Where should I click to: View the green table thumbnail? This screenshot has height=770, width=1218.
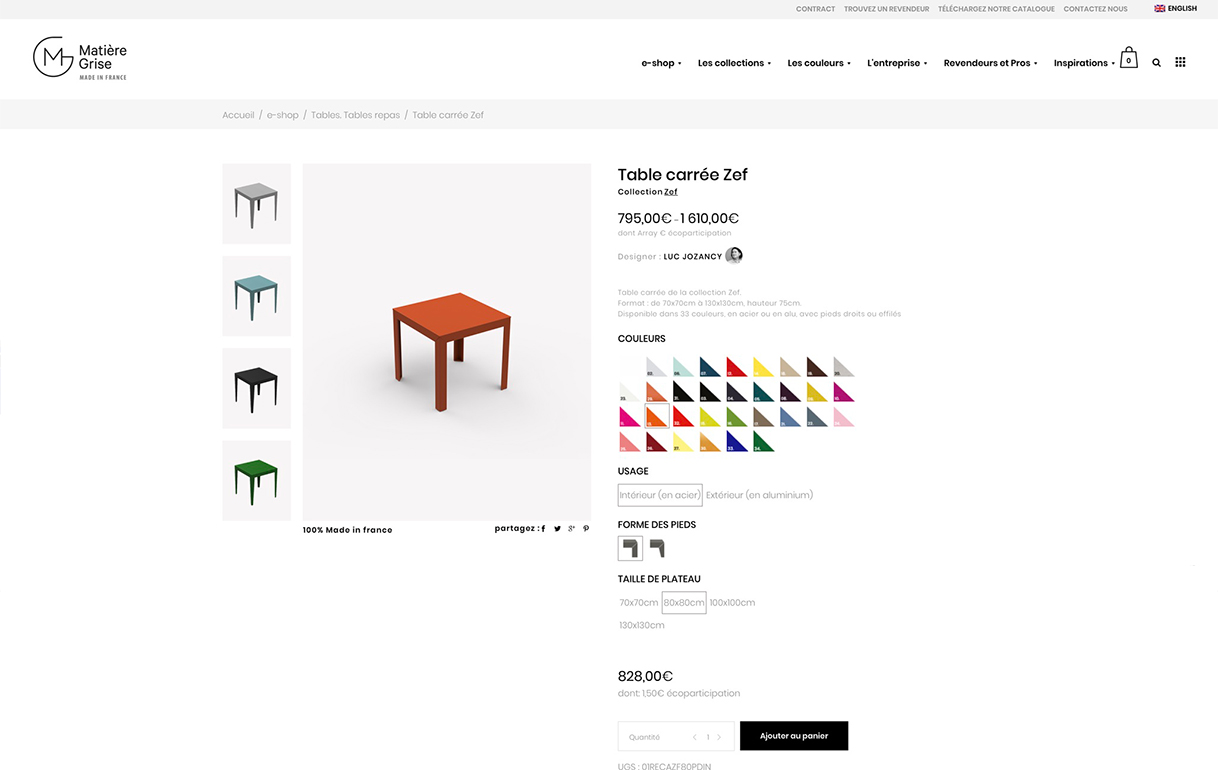pos(256,480)
